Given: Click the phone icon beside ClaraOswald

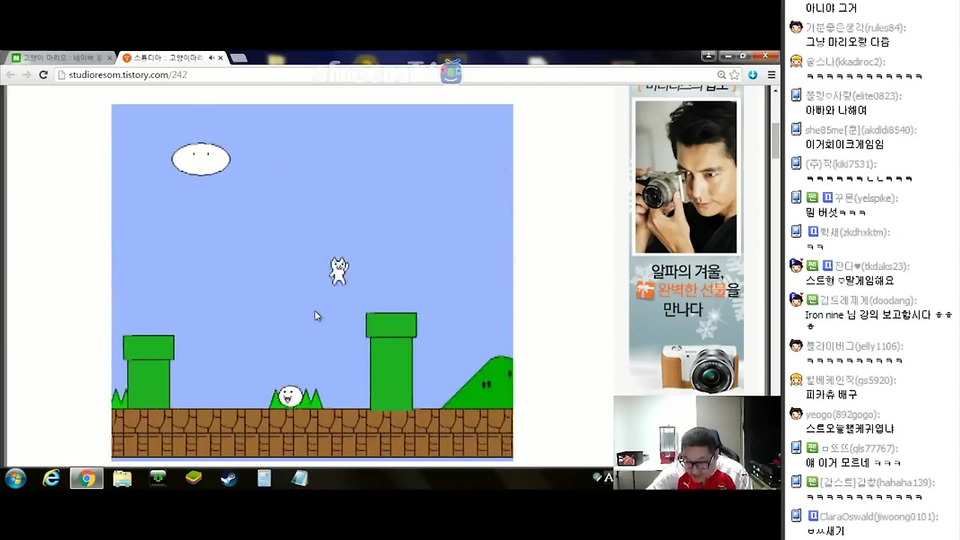Looking at the screenshot, I should pos(796,516).
